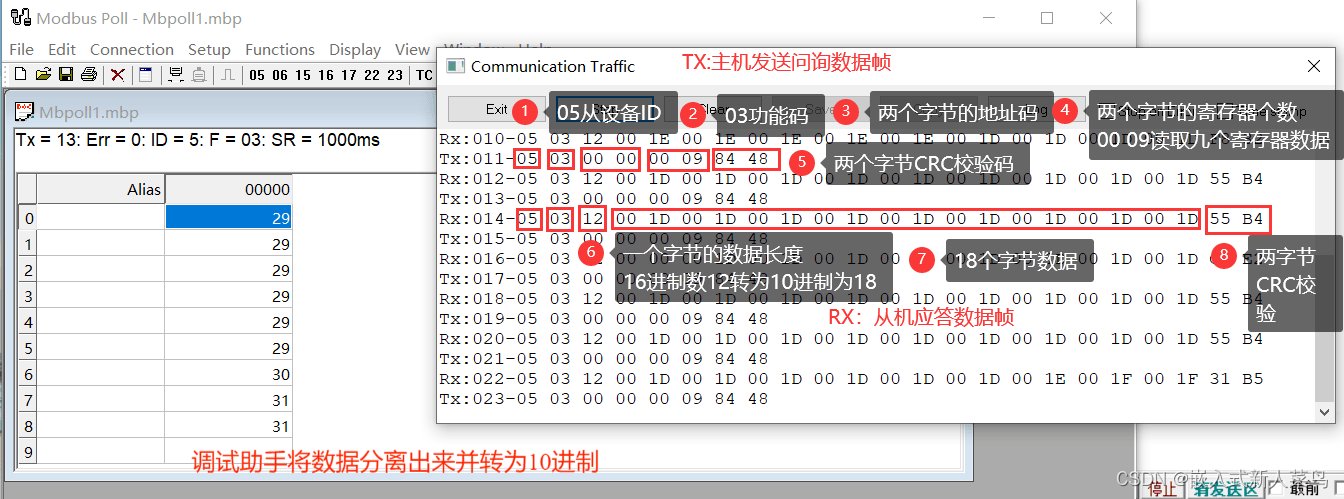Open the Connection menu
This screenshot has height=499, width=1344.
[132, 49]
